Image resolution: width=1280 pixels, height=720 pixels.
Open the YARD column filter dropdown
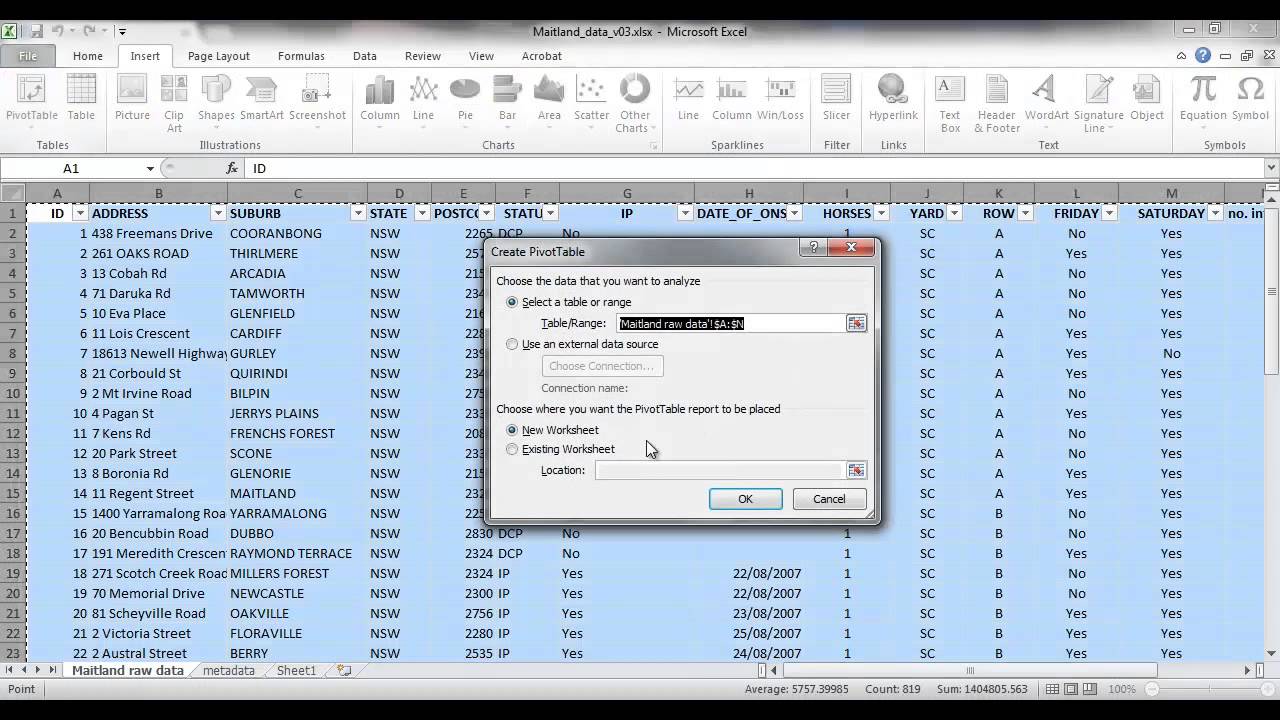coord(954,214)
